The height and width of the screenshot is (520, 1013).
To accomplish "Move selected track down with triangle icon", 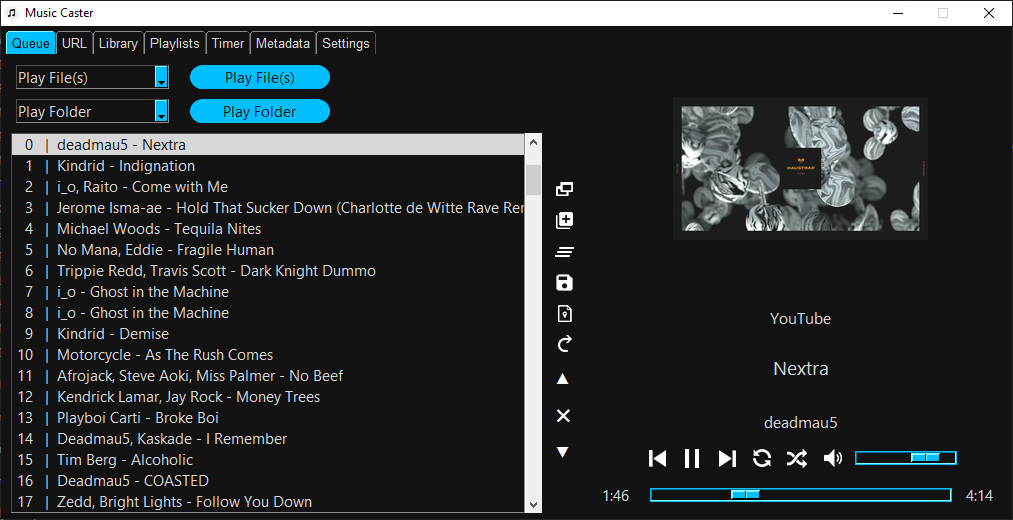I will click(563, 452).
